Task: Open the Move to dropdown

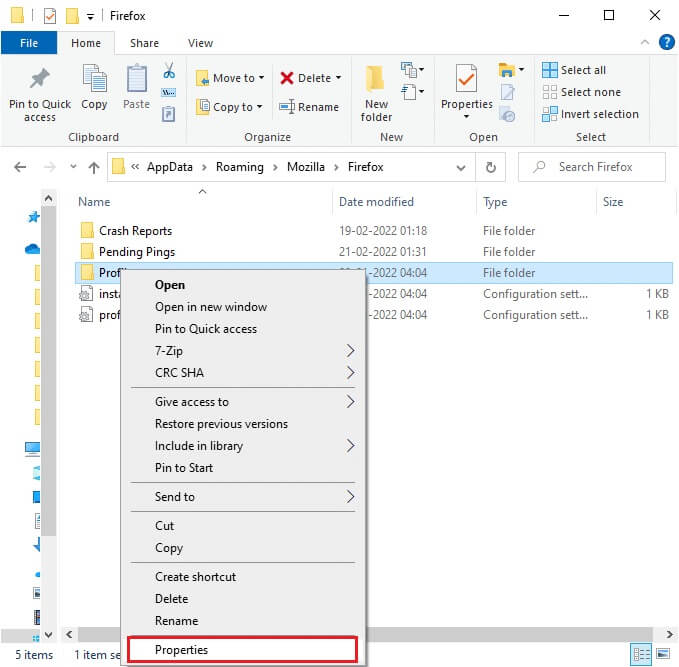Action: tap(230, 78)
